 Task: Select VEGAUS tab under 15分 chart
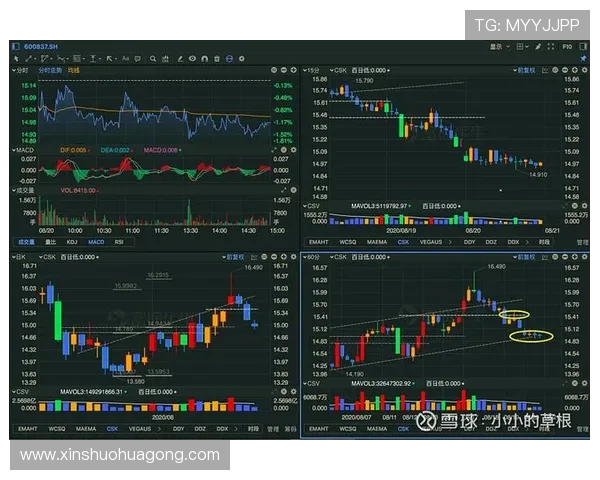click(x=430, y=242)
